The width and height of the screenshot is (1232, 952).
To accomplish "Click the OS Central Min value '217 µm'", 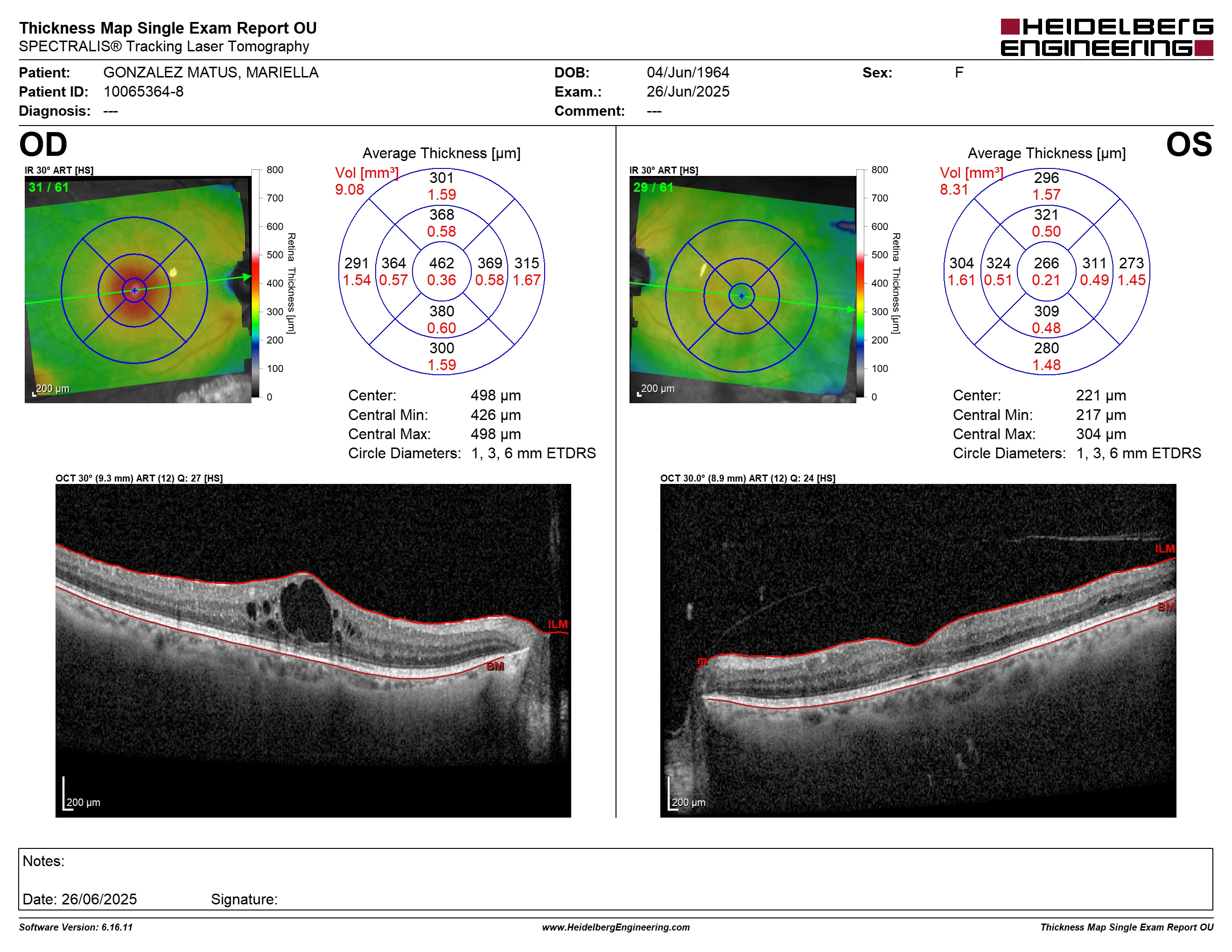I will tap(1100, 414).
